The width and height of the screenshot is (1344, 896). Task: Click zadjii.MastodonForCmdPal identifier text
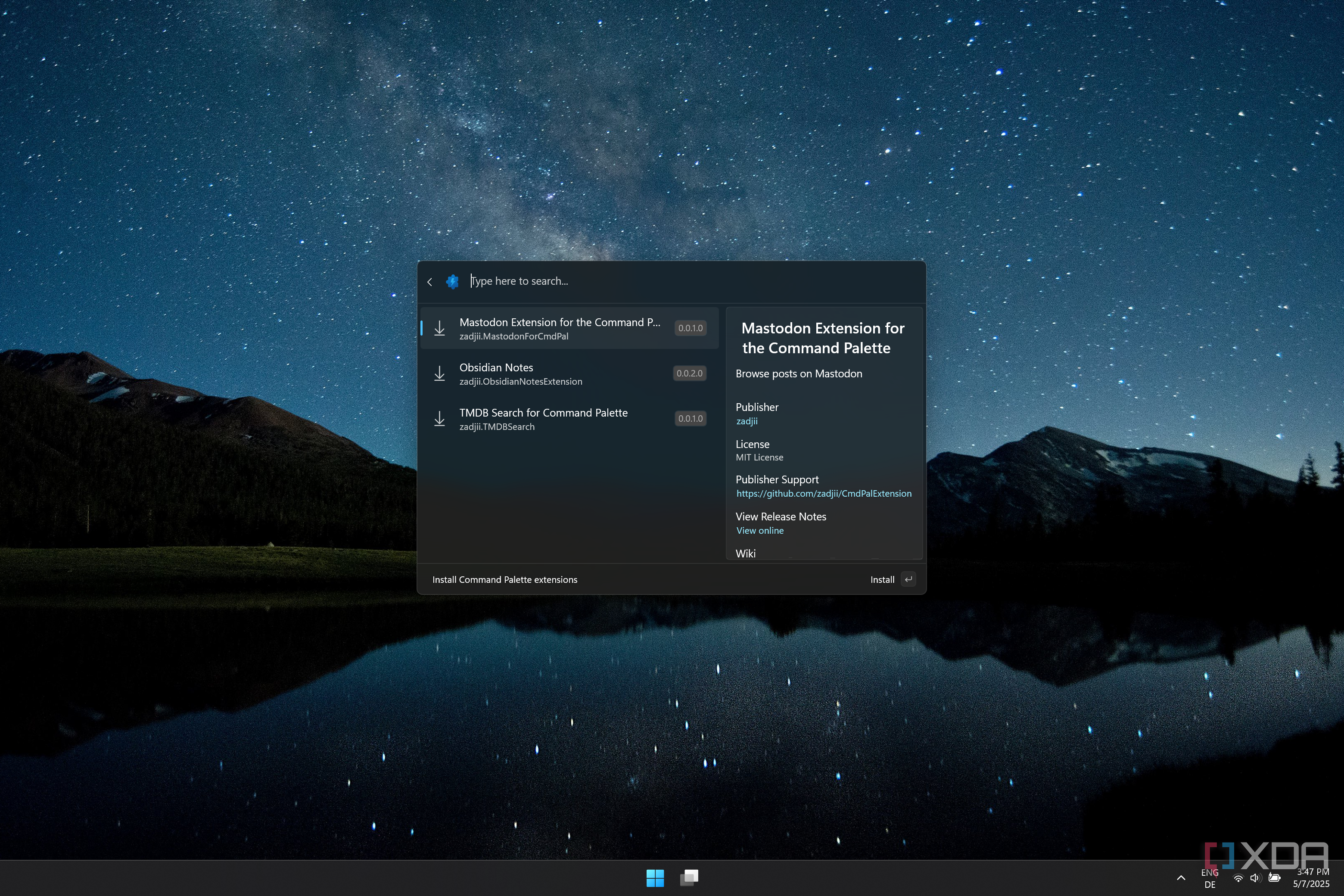[514, 336]
